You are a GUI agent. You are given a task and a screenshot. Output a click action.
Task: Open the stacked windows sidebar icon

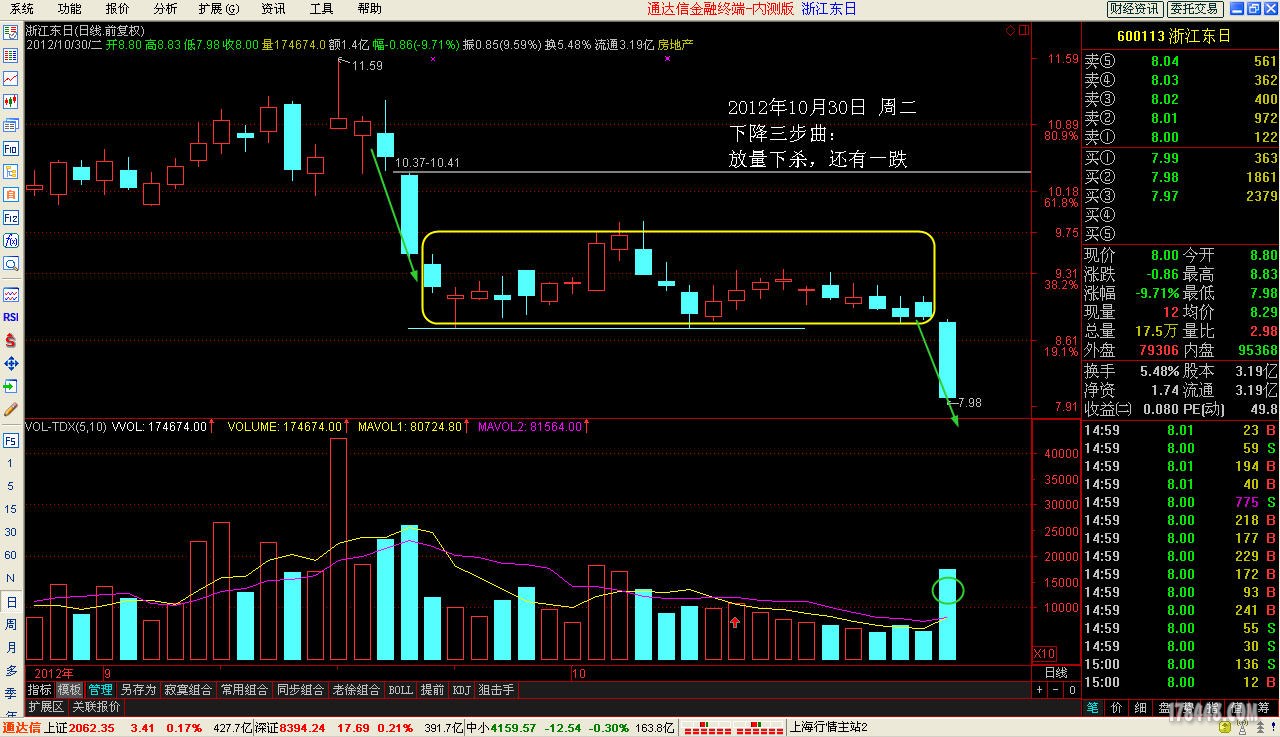point(11,125)
